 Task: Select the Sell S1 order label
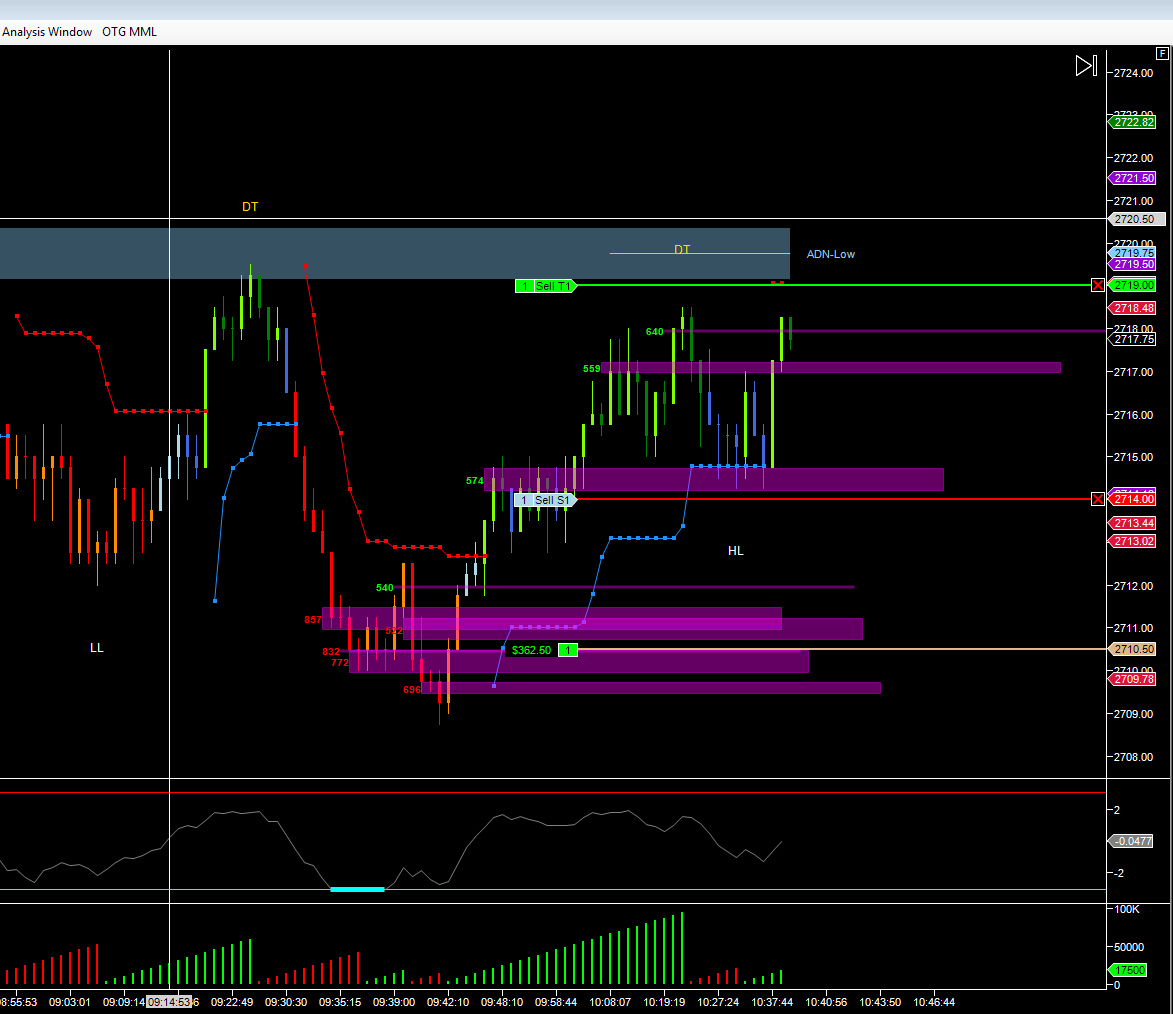point(552,500)
